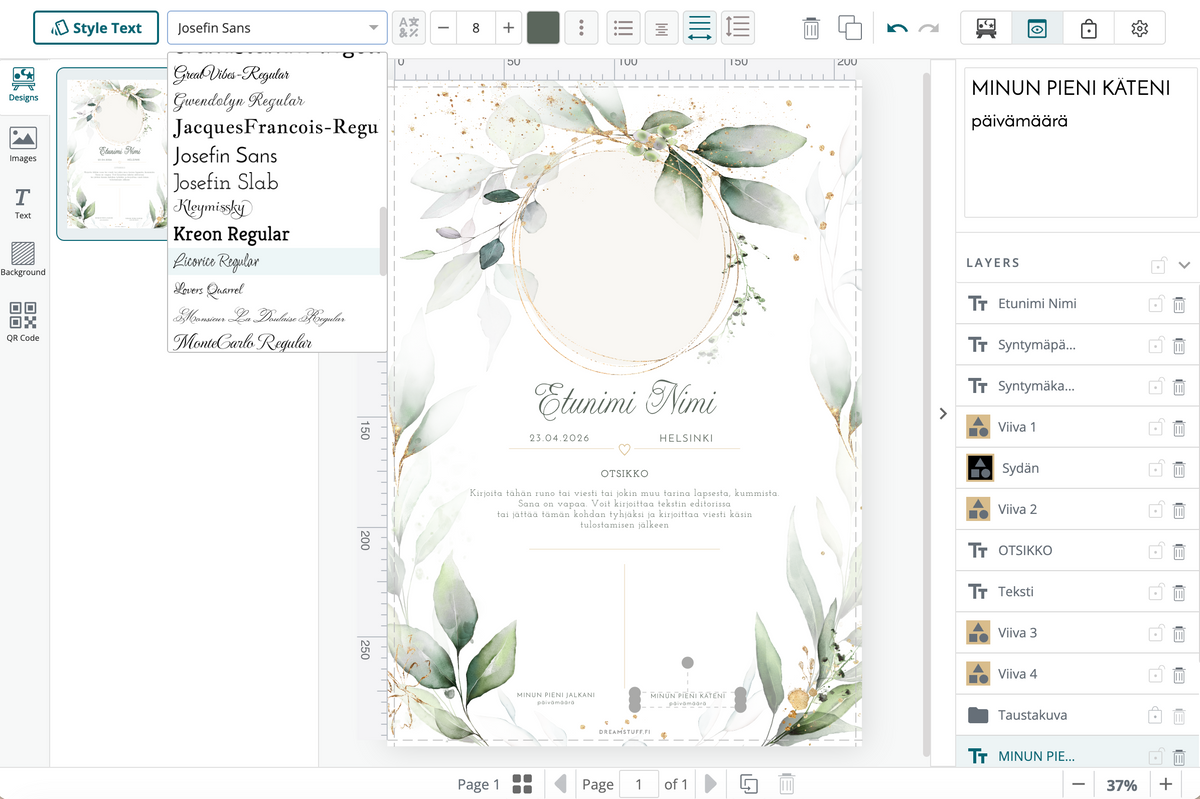The height and width of the screenshot is (799, 1200).
Task: Click the redo arrow
Action: tap(929, 28)
